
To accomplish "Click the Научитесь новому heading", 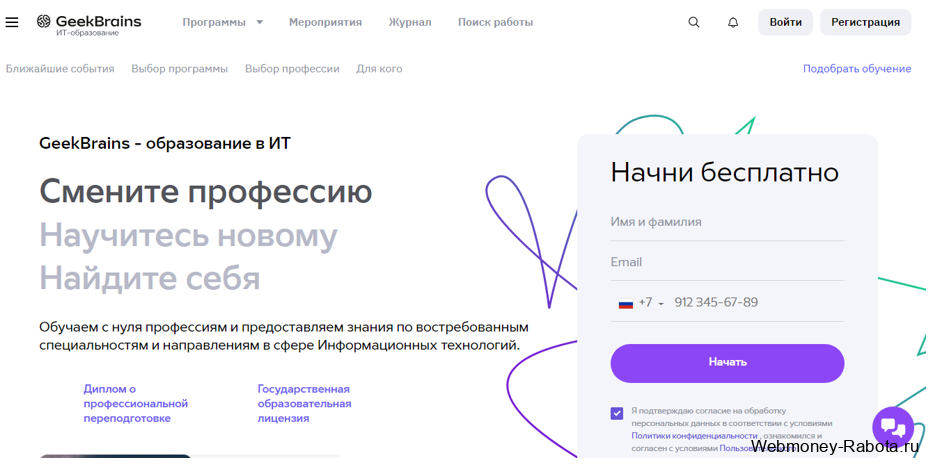I will point(188,235).
